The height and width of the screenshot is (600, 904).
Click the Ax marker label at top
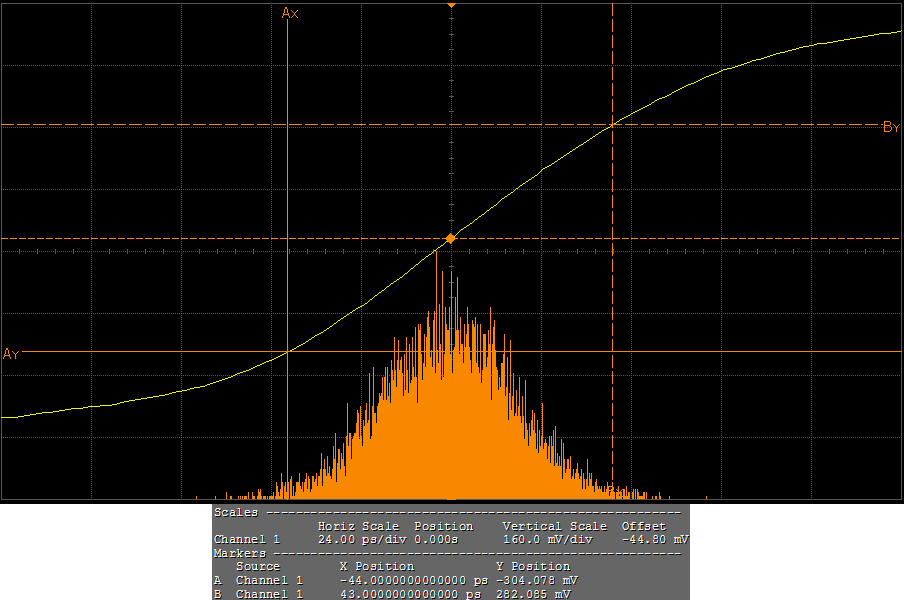290,13
